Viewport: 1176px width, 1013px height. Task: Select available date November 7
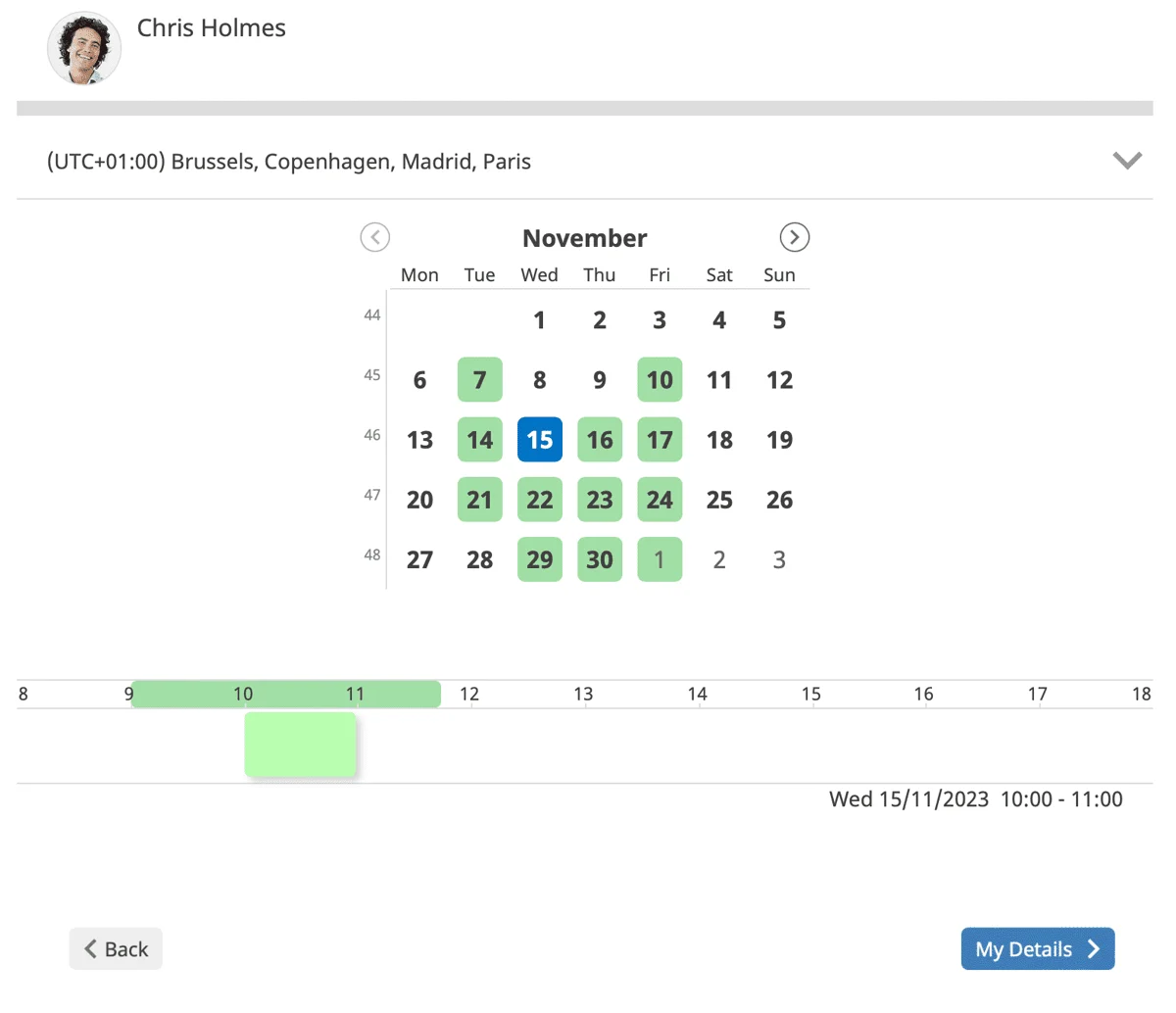point(479,380)
